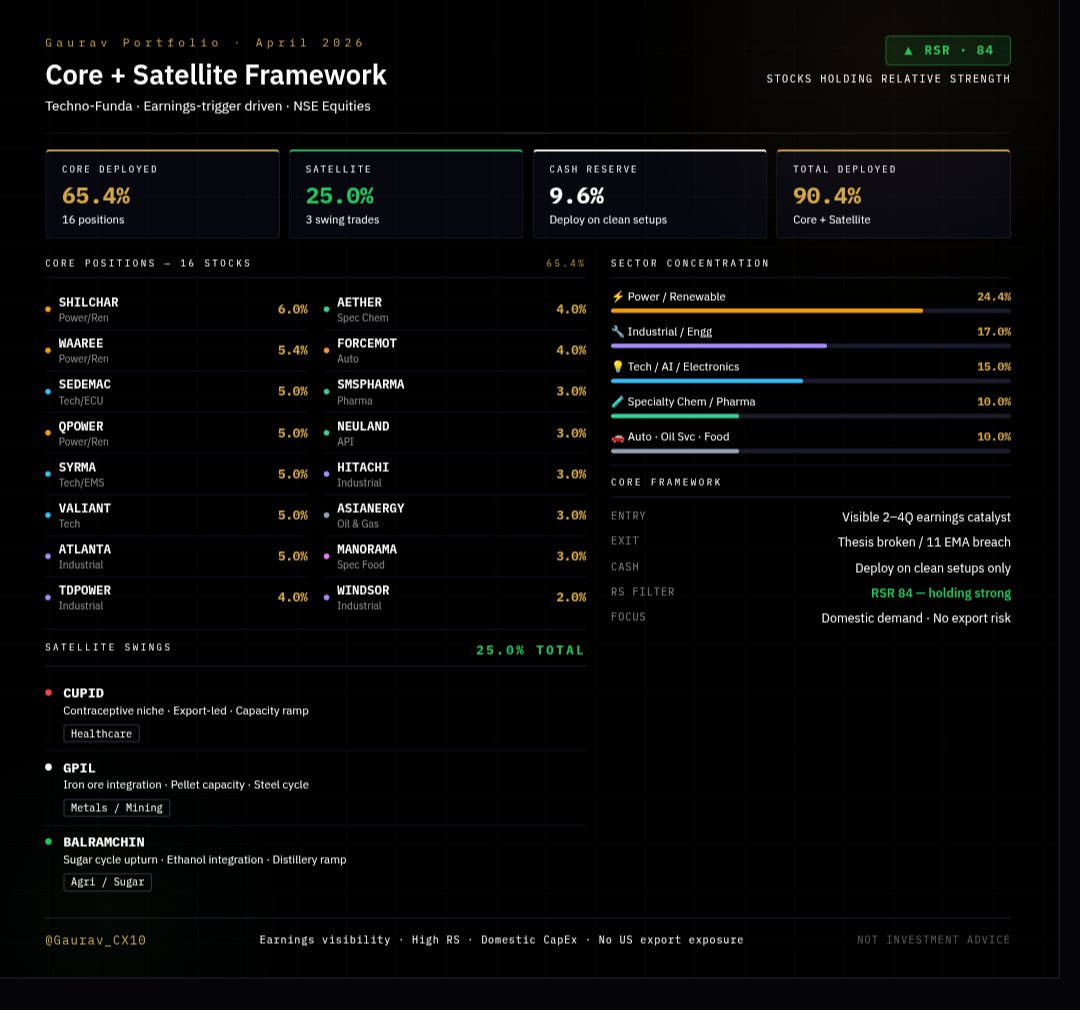Select the MANORAMA position row
Image resolution: width=1080 pixels, height=1010 pixels.
tap(455, 557)
